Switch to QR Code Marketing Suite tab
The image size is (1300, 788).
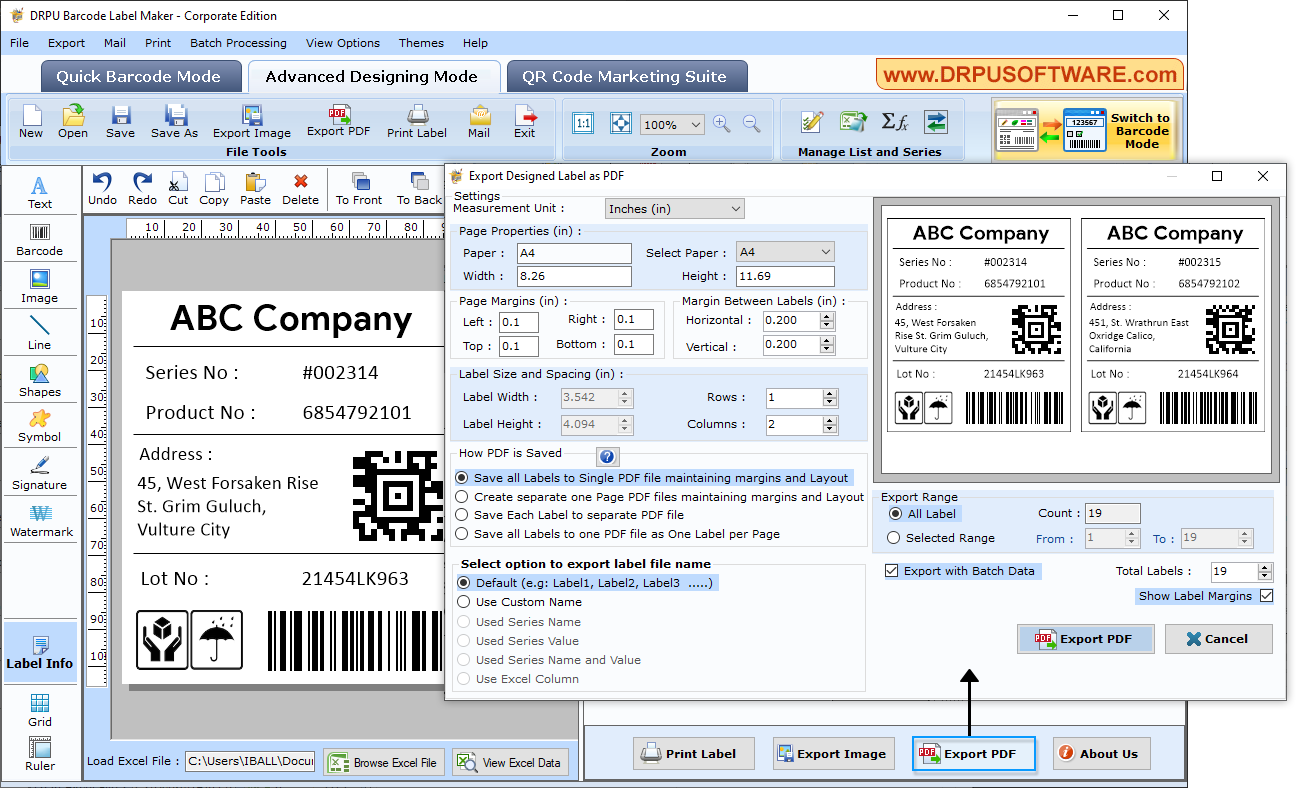click(627, 76)
